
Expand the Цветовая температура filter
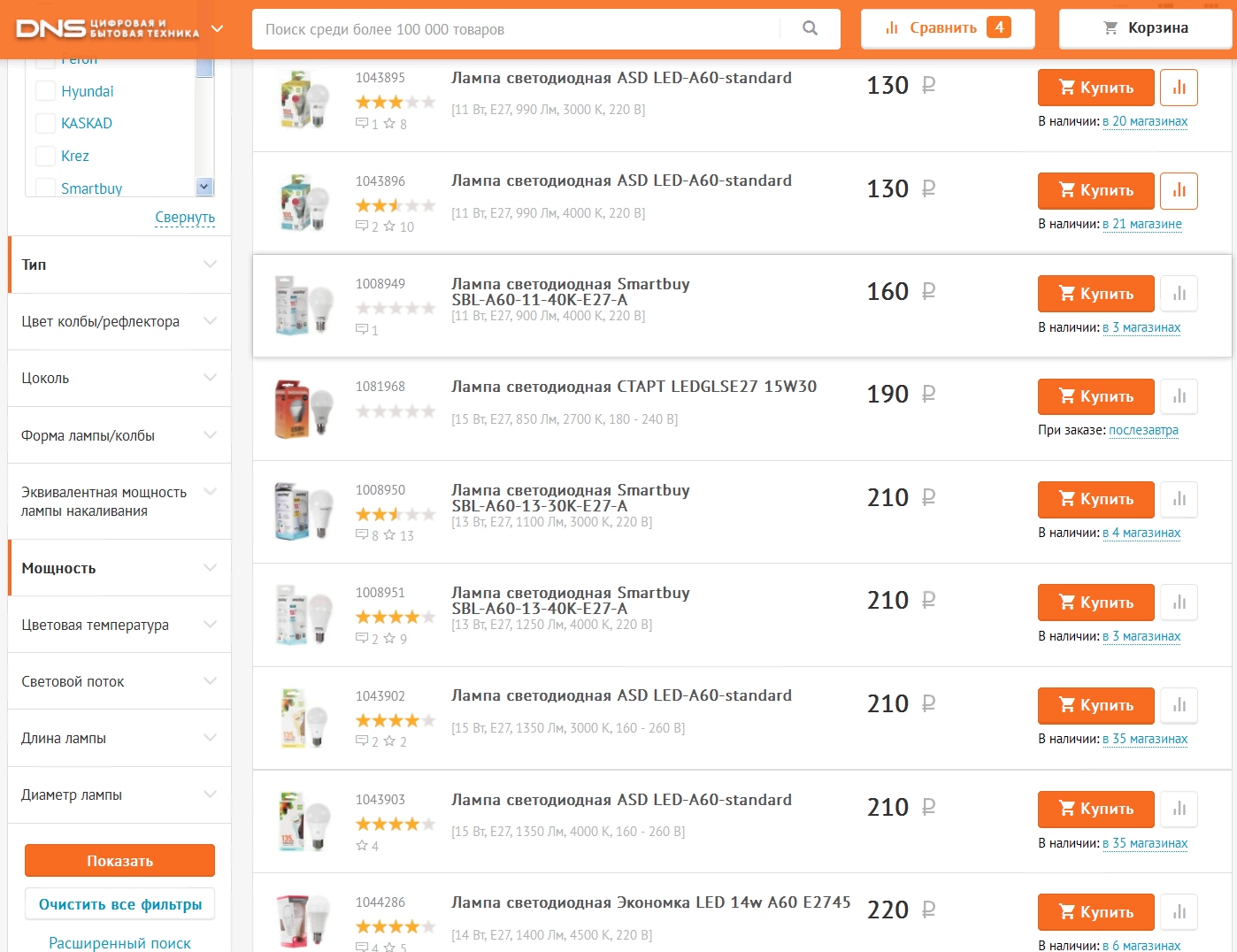tap(119, 625)
